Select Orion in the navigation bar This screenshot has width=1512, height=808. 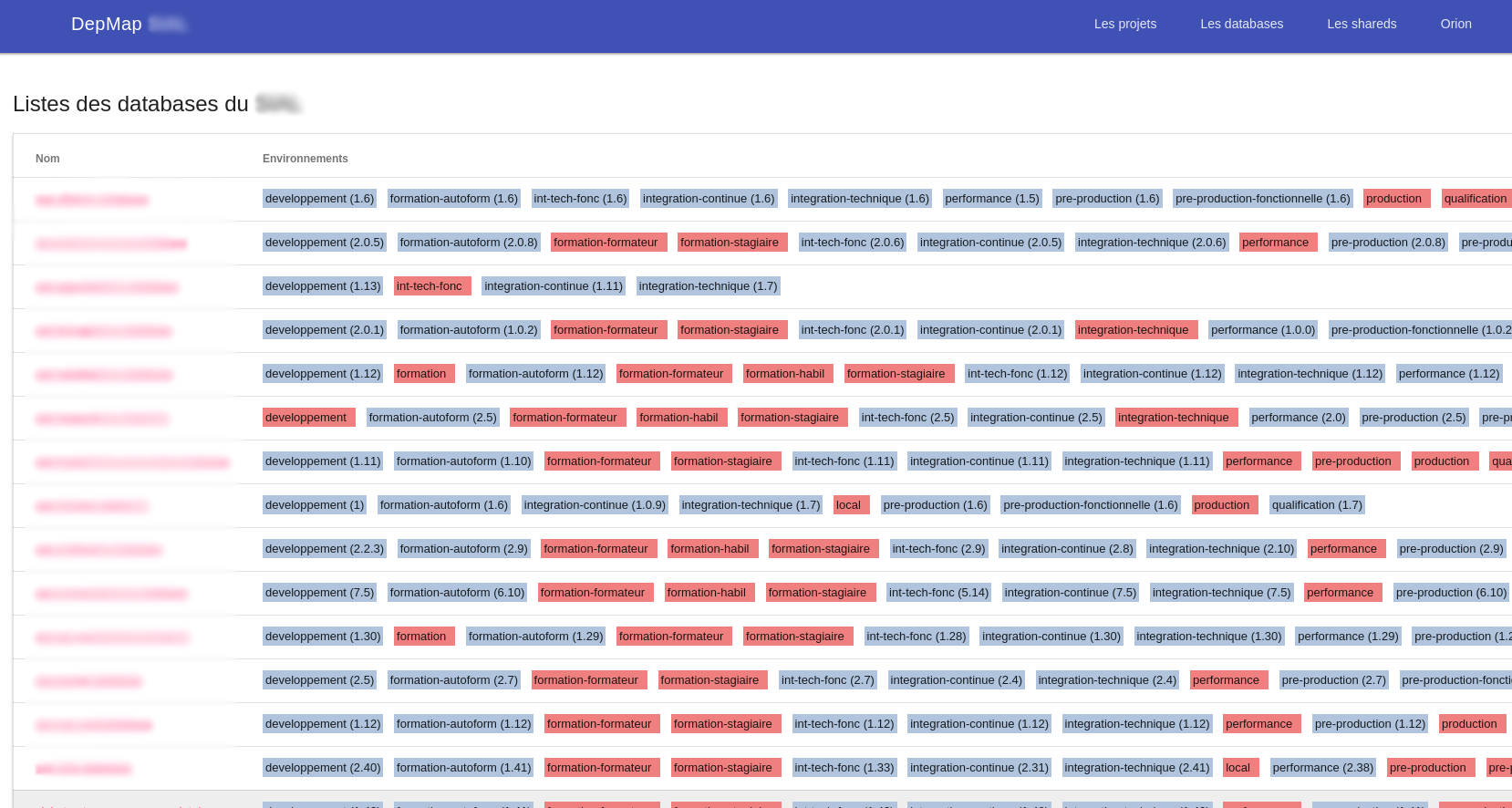pyautogui.click(x=1455, y=24)
